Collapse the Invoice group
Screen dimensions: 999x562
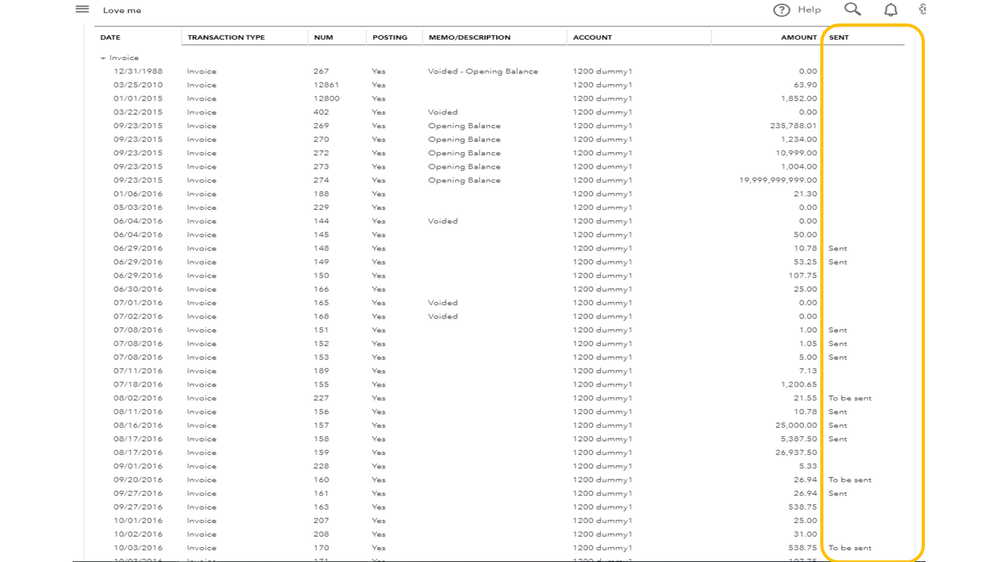pyautogui.click(x=103, y=58)
